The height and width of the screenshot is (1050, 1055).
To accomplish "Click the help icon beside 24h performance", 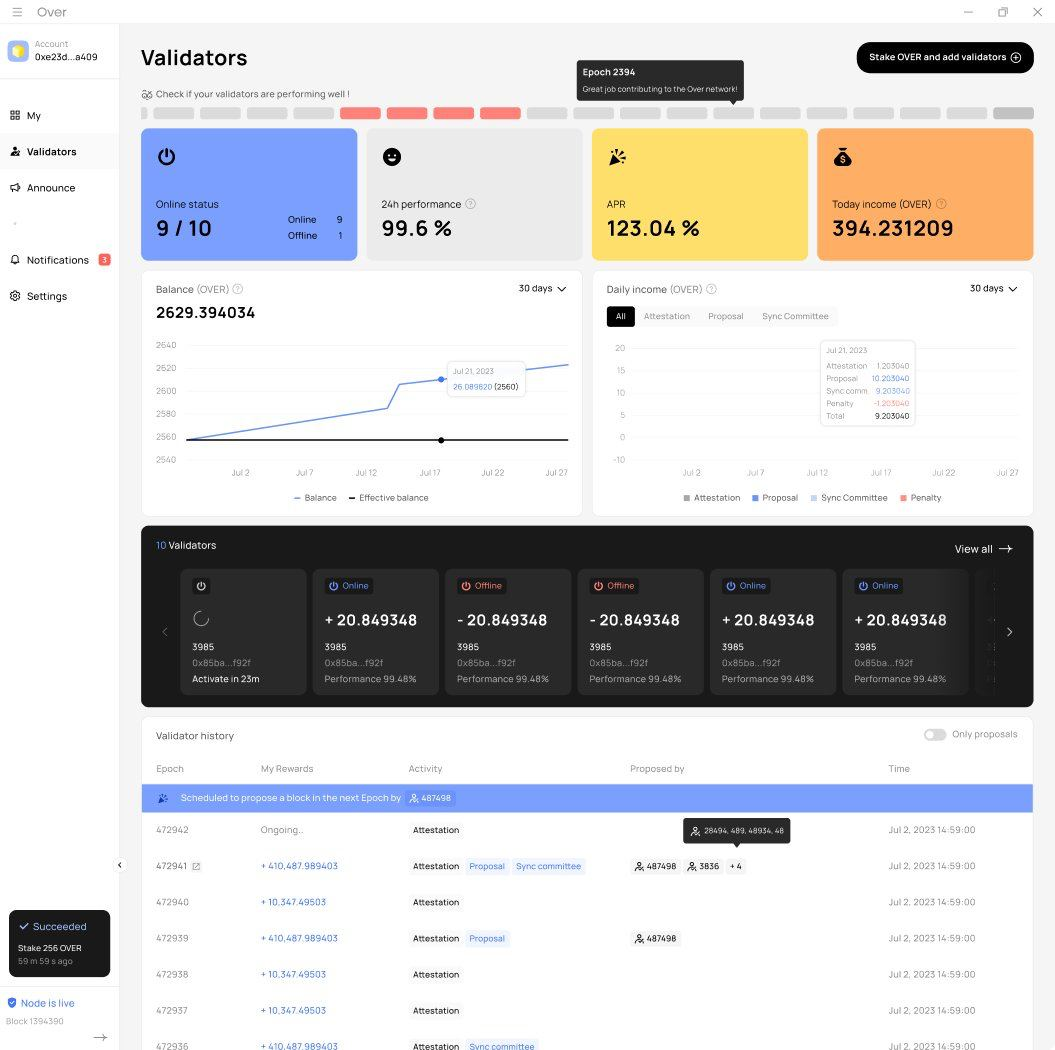I will coord(470,204).
